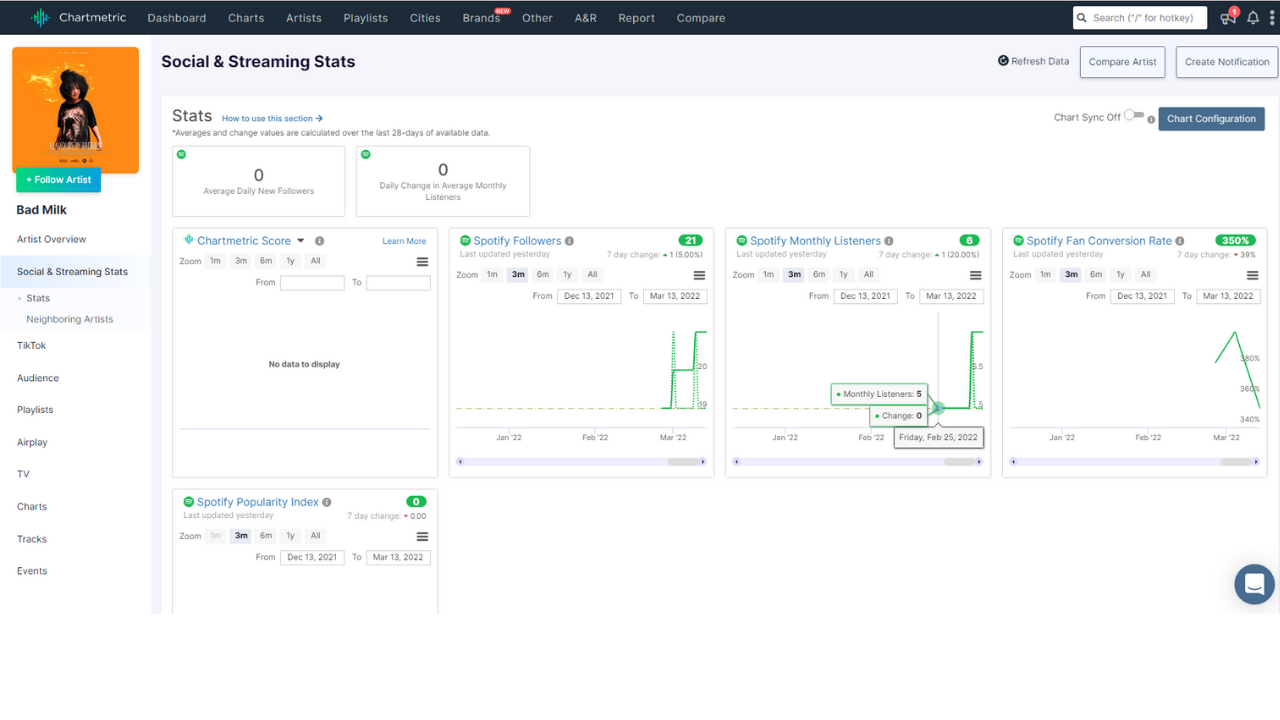Click the top search box
This screenshot has width=1280, height=720.
point(1140,18)
